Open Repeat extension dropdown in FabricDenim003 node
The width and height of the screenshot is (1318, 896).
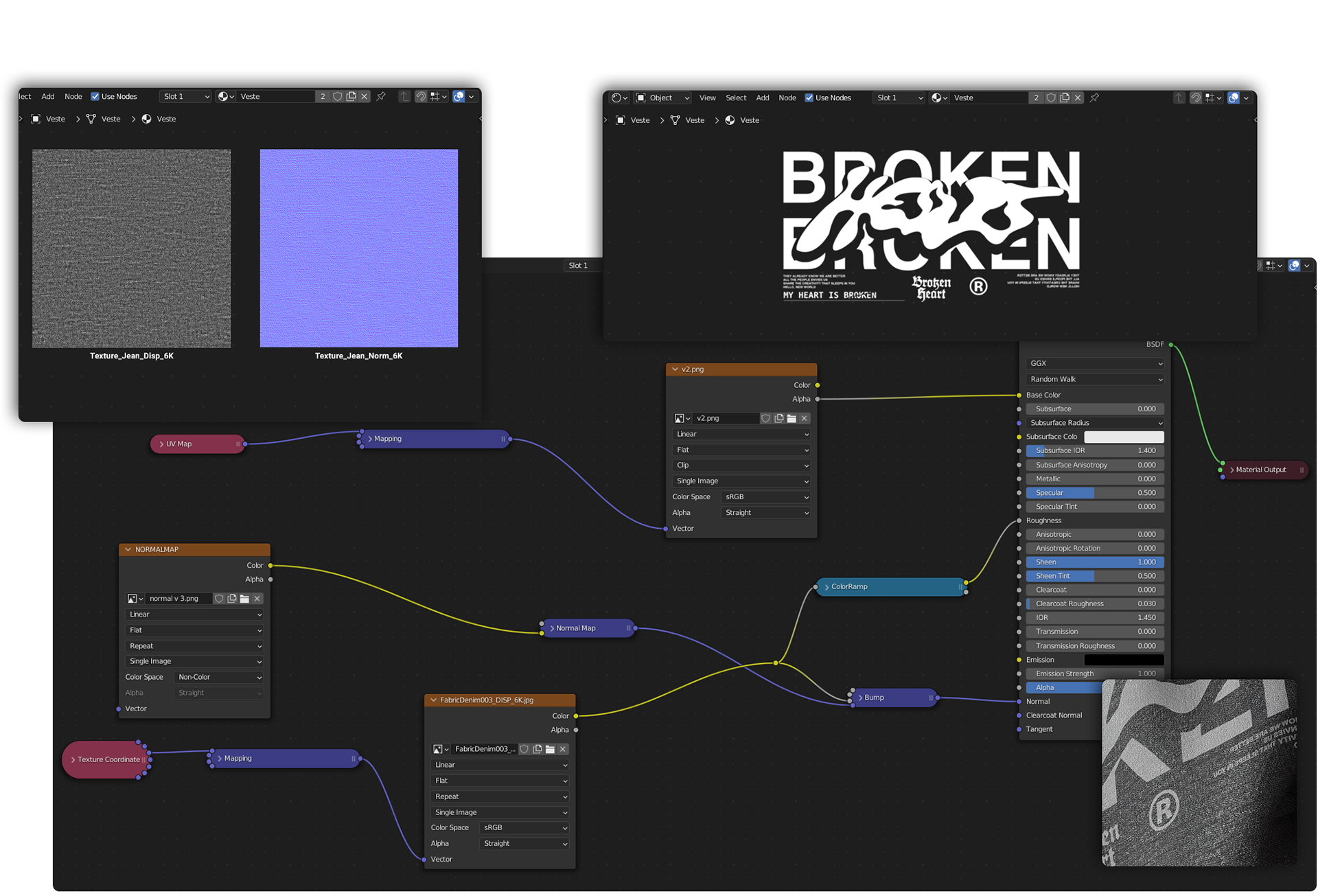coord(500,796)
